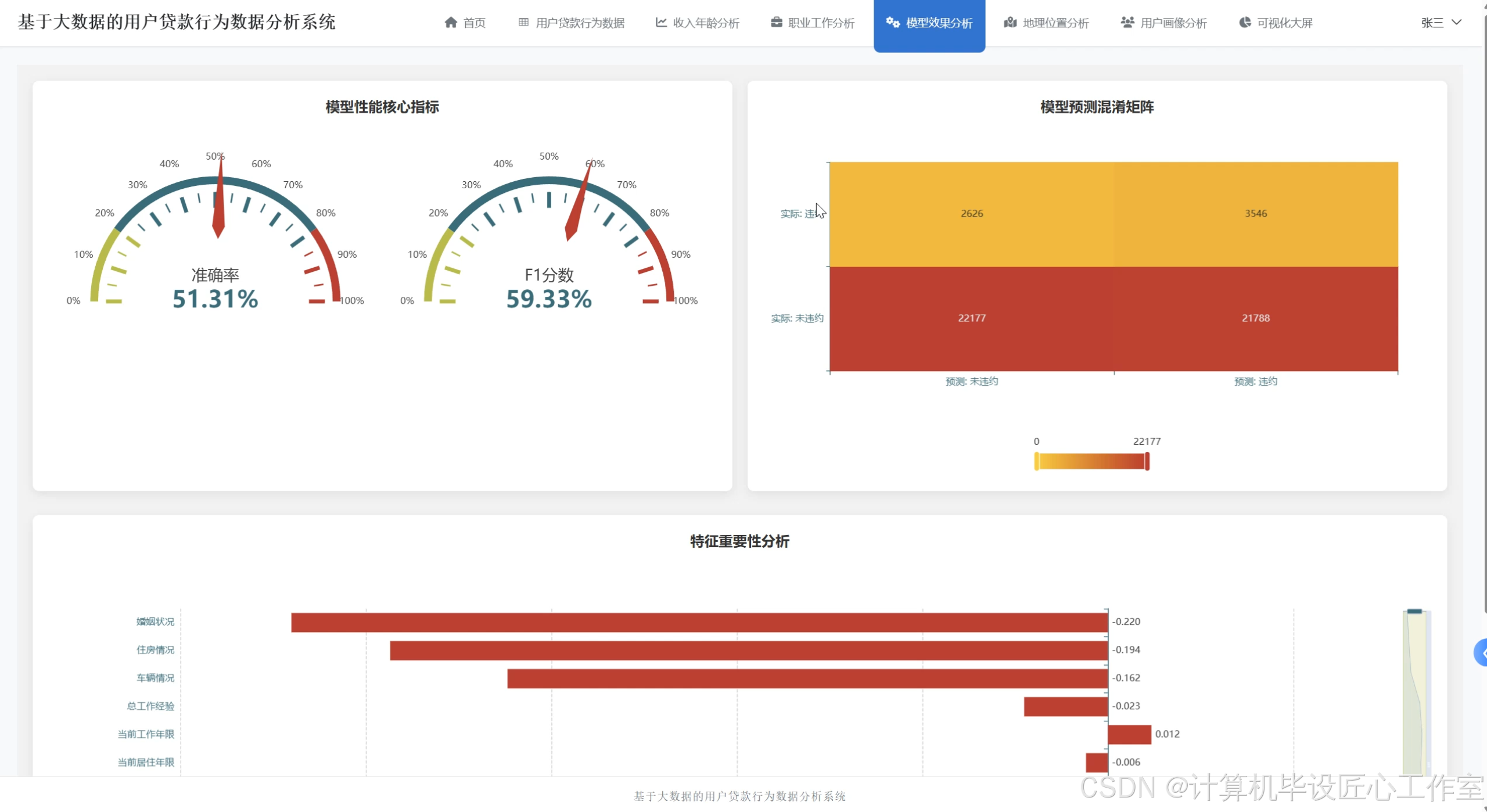
Task: Click the confusion matrix cell 3546
Action: click(x=1256, y=214)
